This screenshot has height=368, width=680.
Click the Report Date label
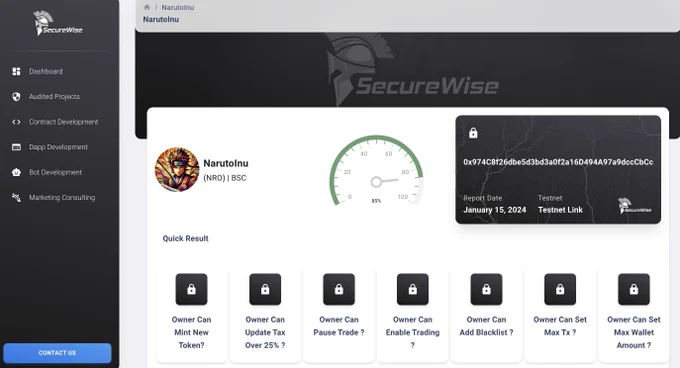483,198
